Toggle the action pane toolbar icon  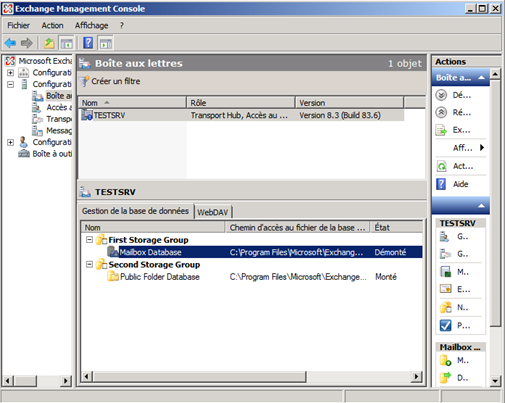pyautogui.click(x=106, y=43)
